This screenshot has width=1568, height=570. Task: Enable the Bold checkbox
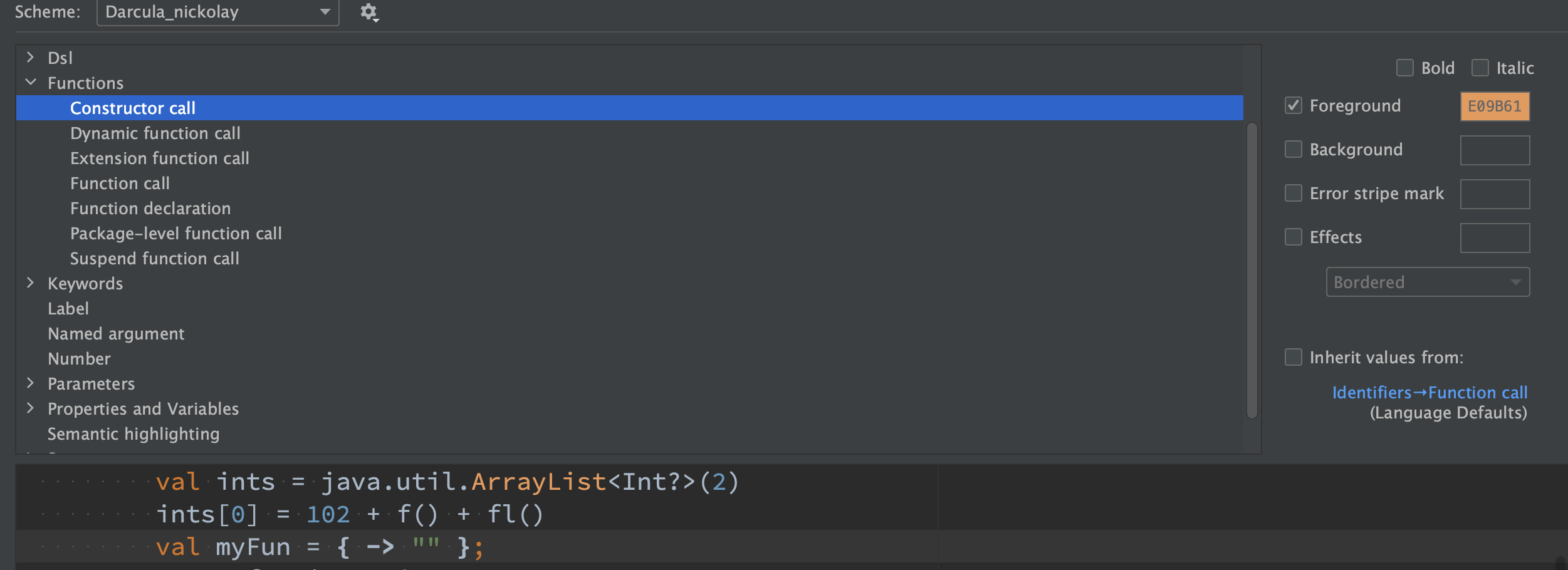1405,68
